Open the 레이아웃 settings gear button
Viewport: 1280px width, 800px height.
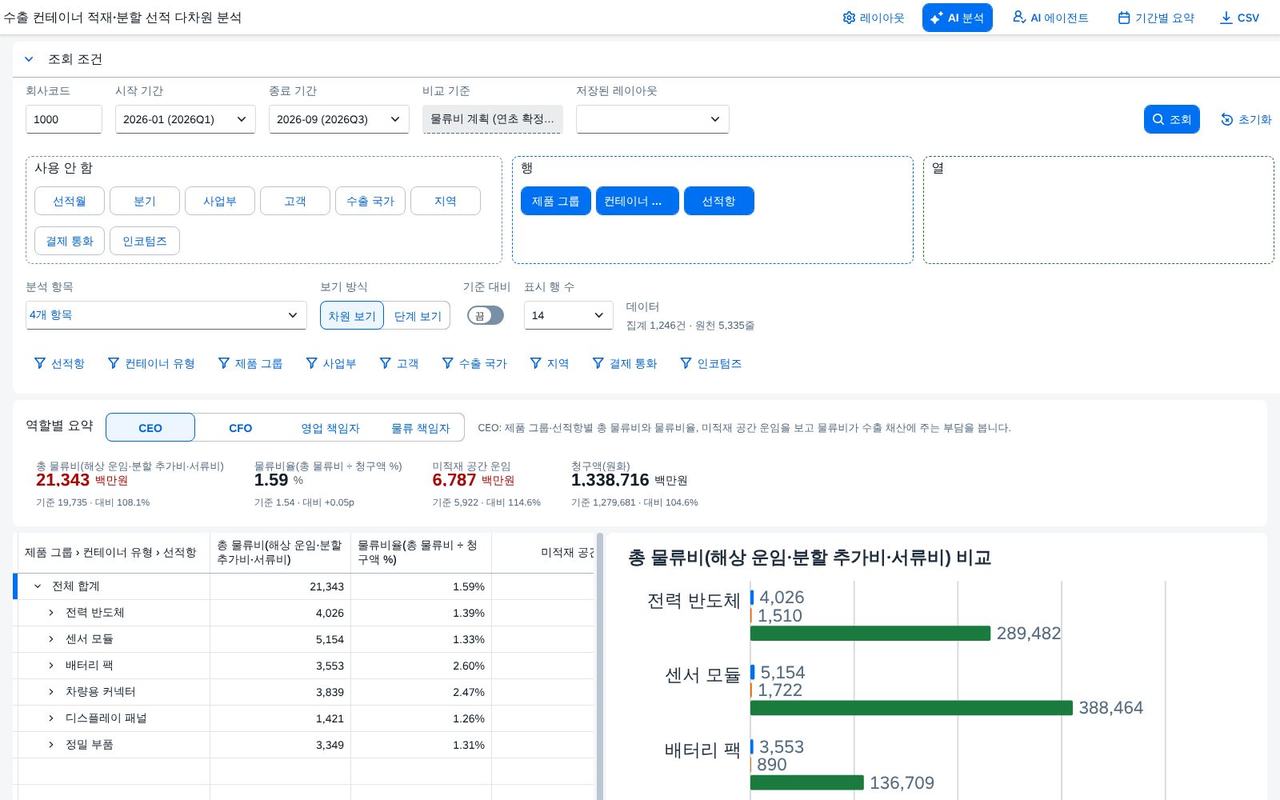pos(873,18)
